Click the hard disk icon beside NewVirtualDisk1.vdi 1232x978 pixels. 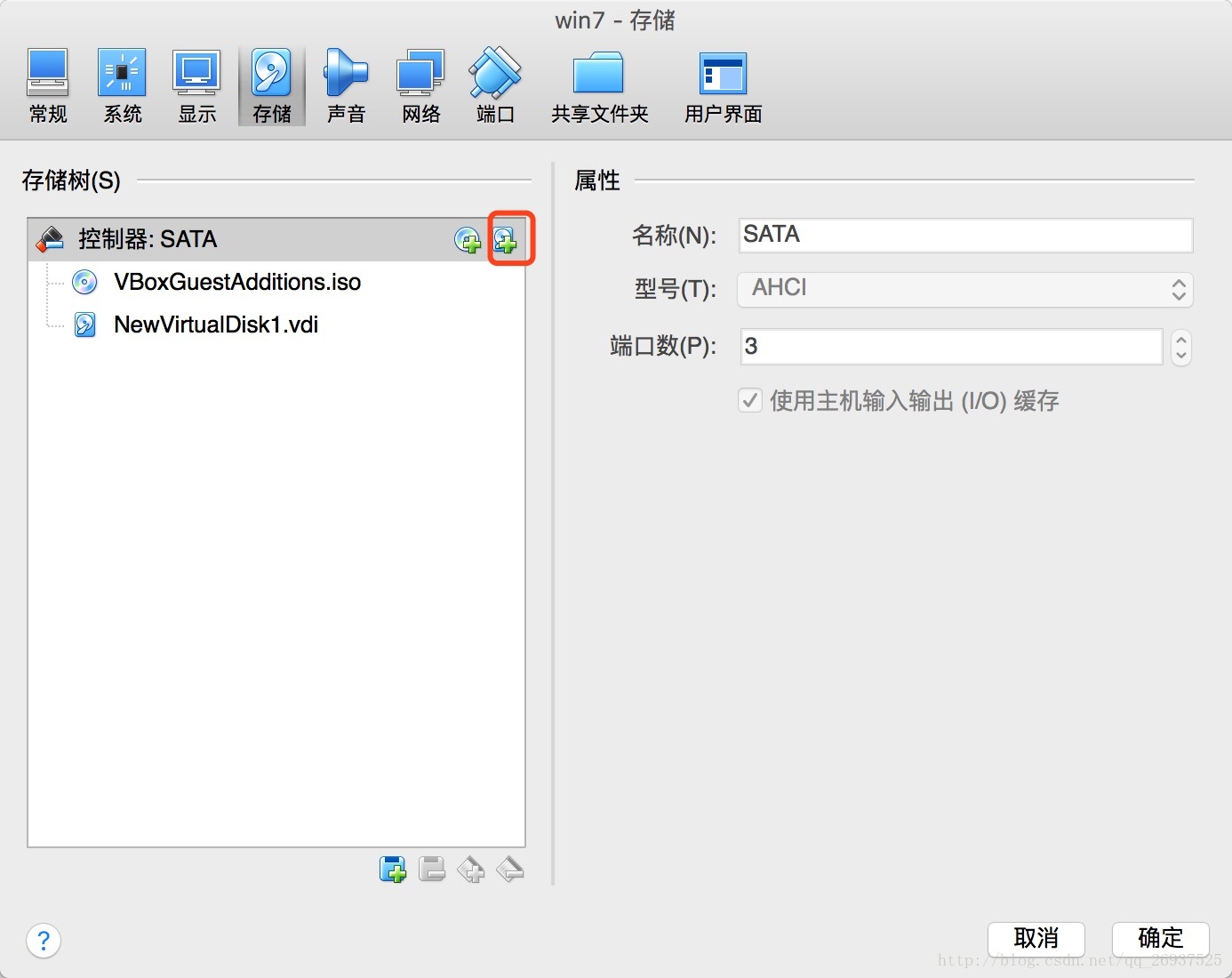[84, 325]
